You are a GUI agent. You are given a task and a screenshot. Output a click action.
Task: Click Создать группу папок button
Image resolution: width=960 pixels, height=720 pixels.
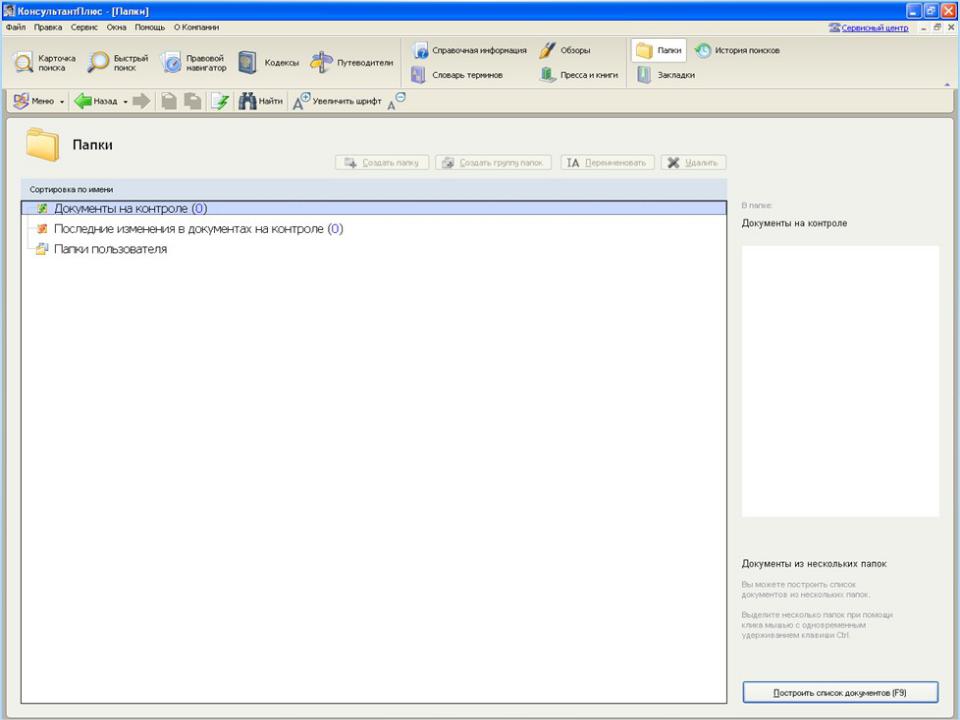(493, 162)
